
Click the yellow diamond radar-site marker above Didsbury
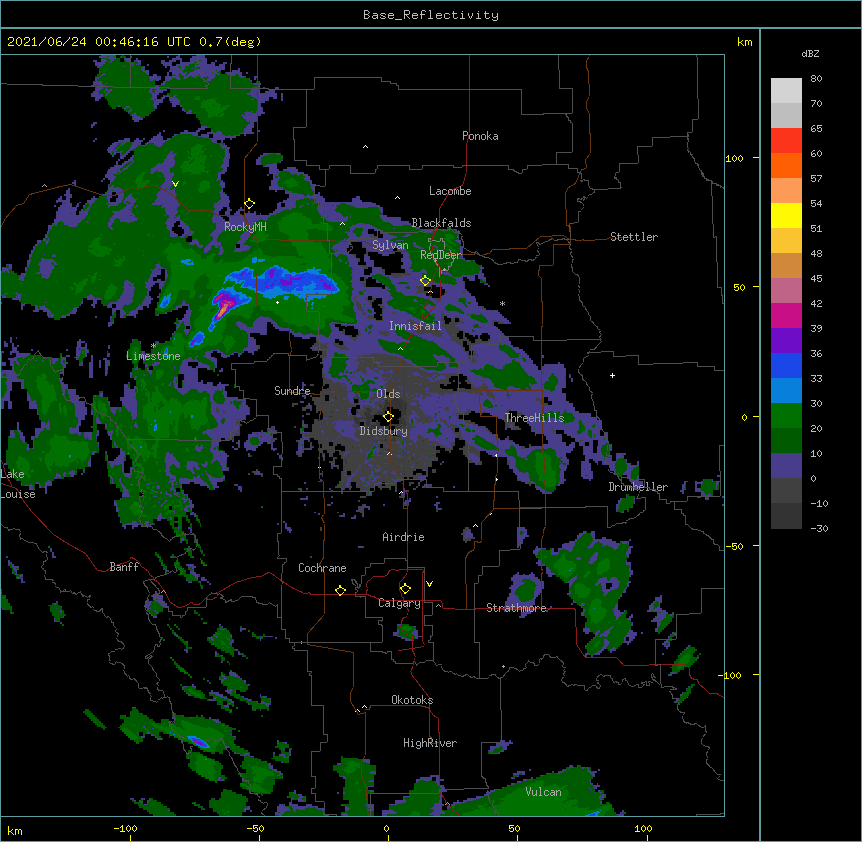[x=388, y=416]
